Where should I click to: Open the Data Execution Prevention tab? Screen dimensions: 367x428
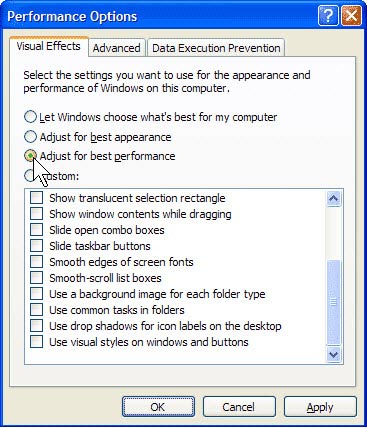[216, 48]
